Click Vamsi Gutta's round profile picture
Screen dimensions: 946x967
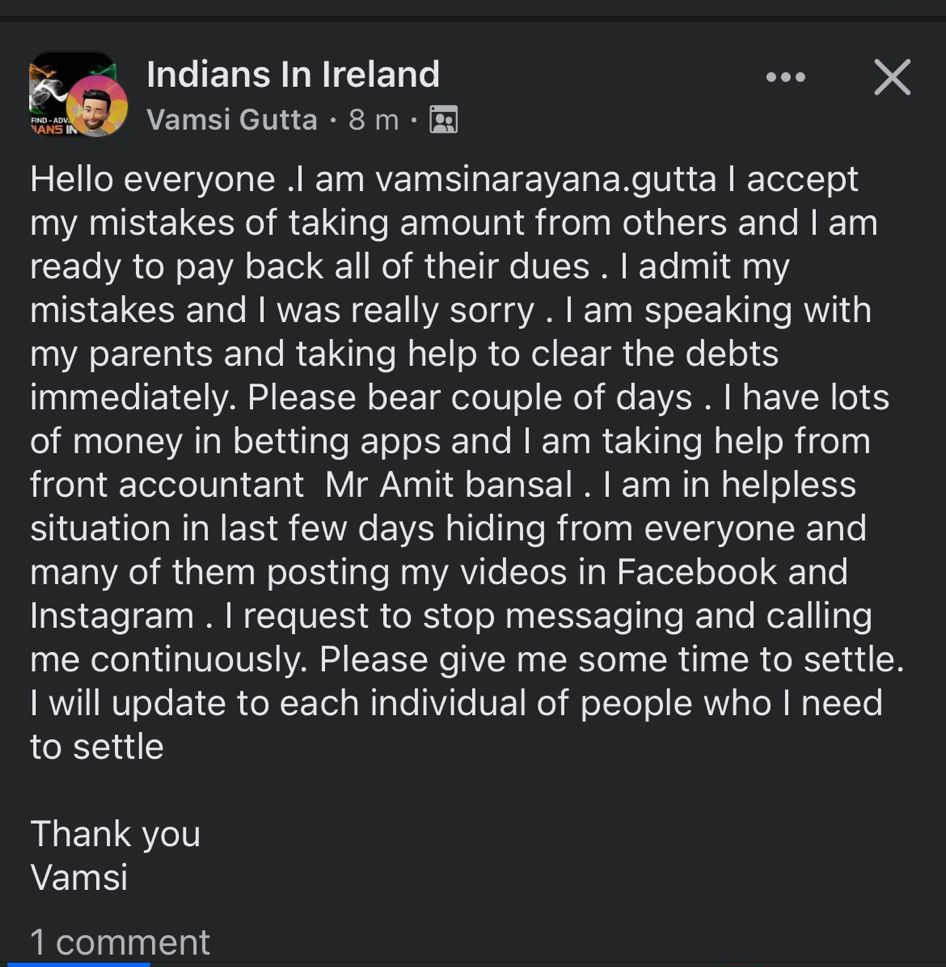97,107
